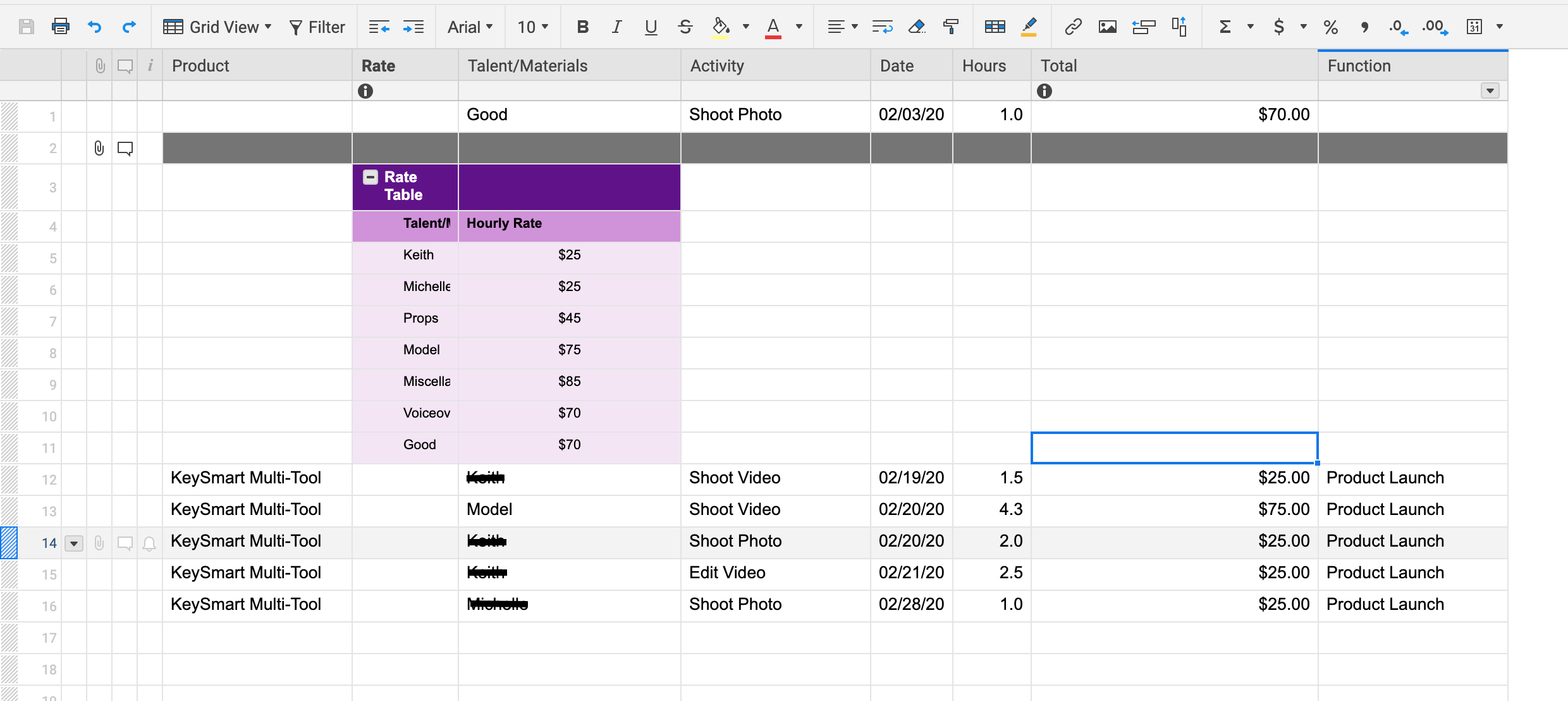Screen dimensions: 1568x701
Task: Select the Product column header
Action: pyautogui.click(x=257, y=66)
